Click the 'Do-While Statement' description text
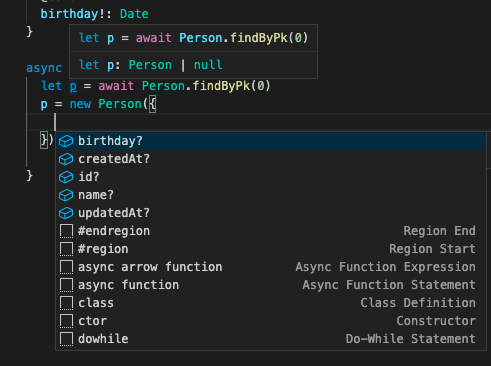The height and width of the screenshot is (366, 491). tap(411, 339)
